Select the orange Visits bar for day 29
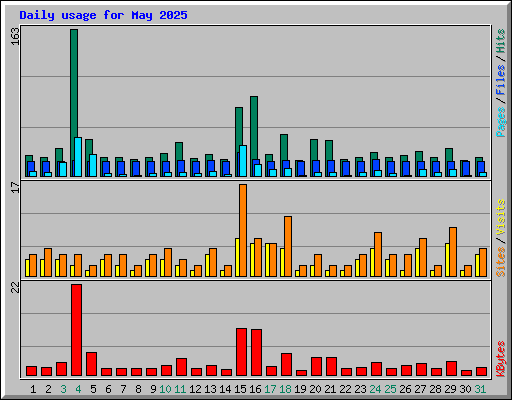The height and width of the screenshot is (400, 512). (453, 252)
